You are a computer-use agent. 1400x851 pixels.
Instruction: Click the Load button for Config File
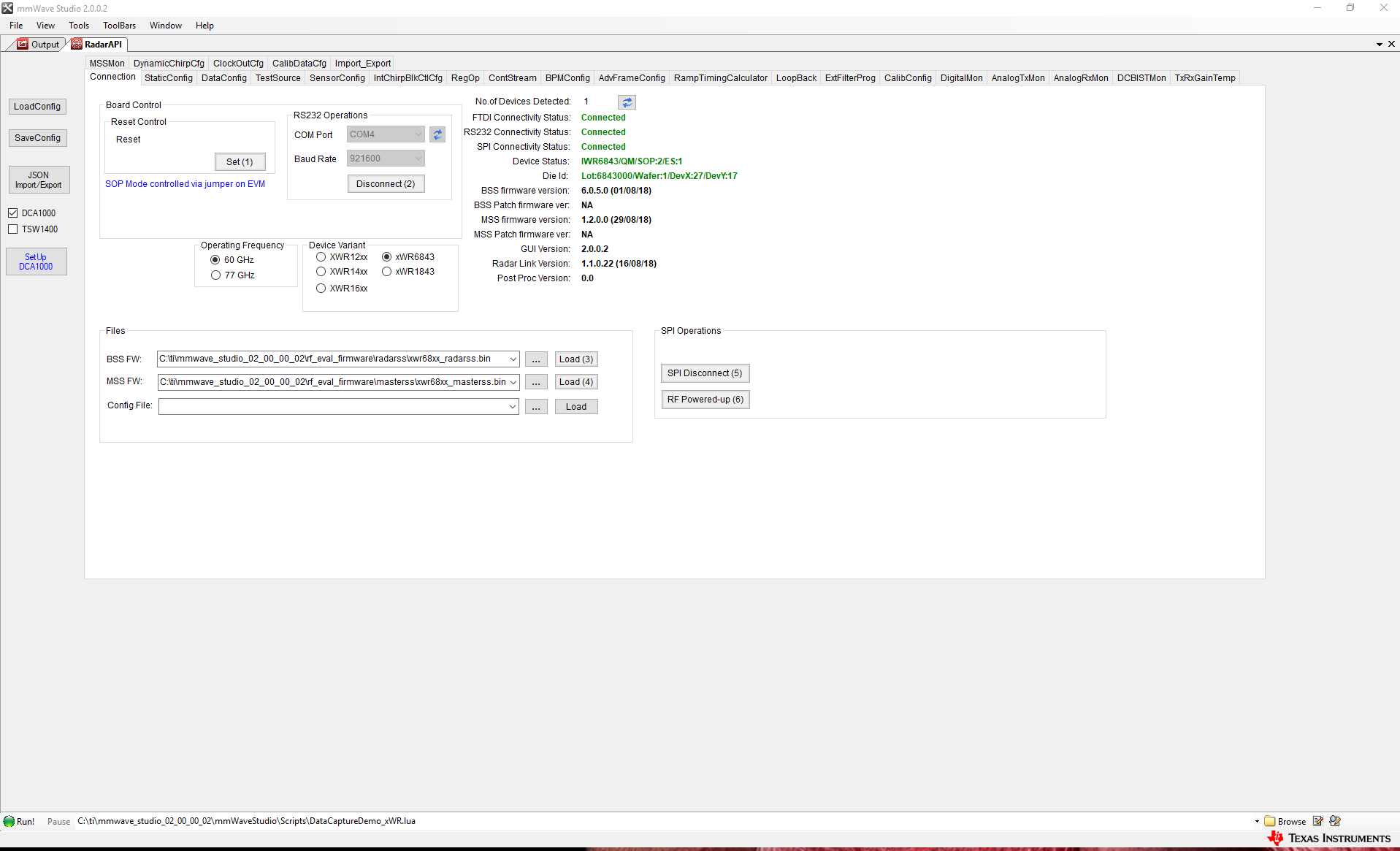(576, 407)
